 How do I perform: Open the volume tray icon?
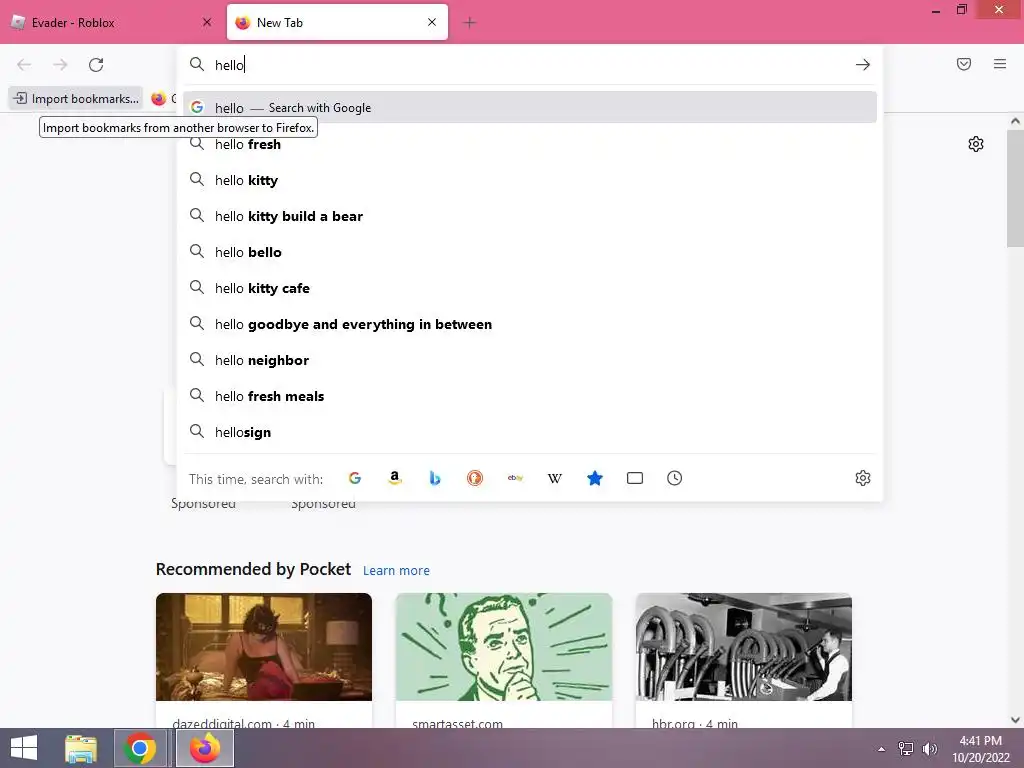tap(929, 749)
